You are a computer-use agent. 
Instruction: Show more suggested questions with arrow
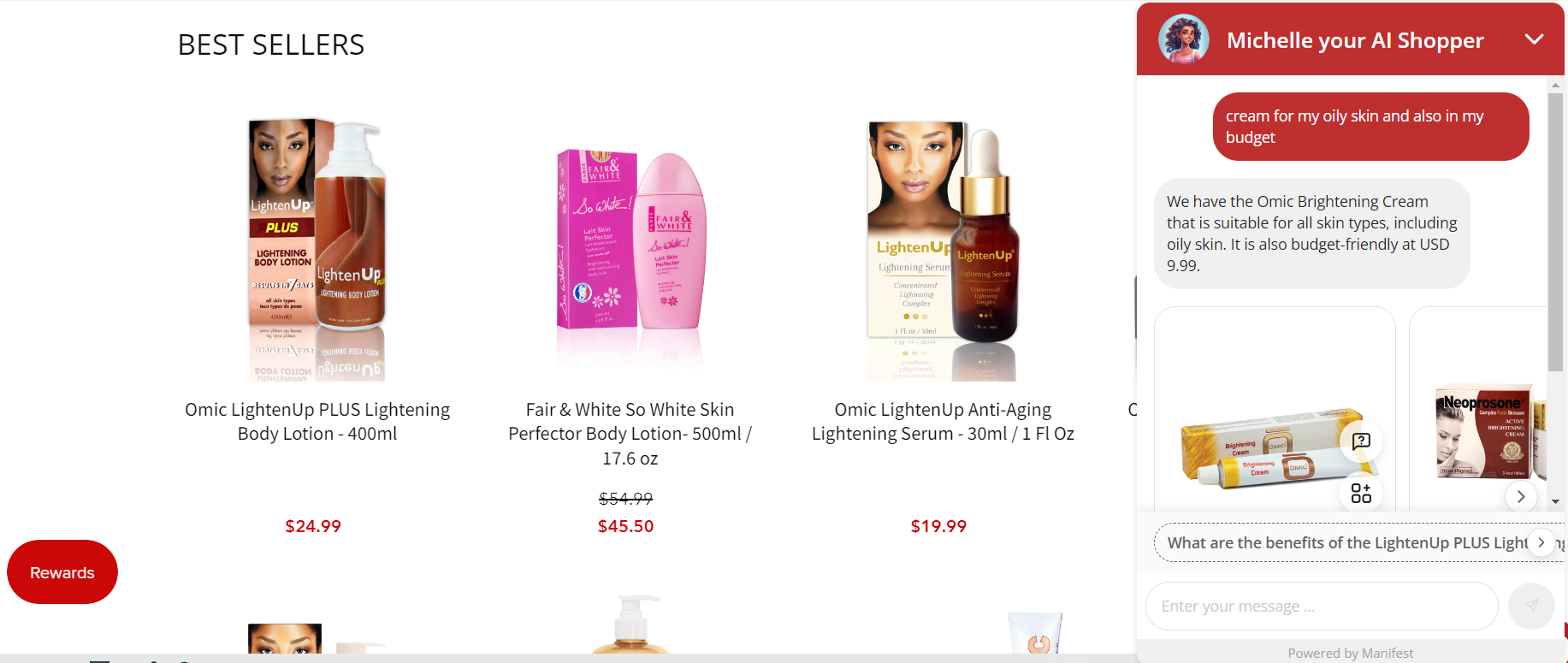[1541, 542]
